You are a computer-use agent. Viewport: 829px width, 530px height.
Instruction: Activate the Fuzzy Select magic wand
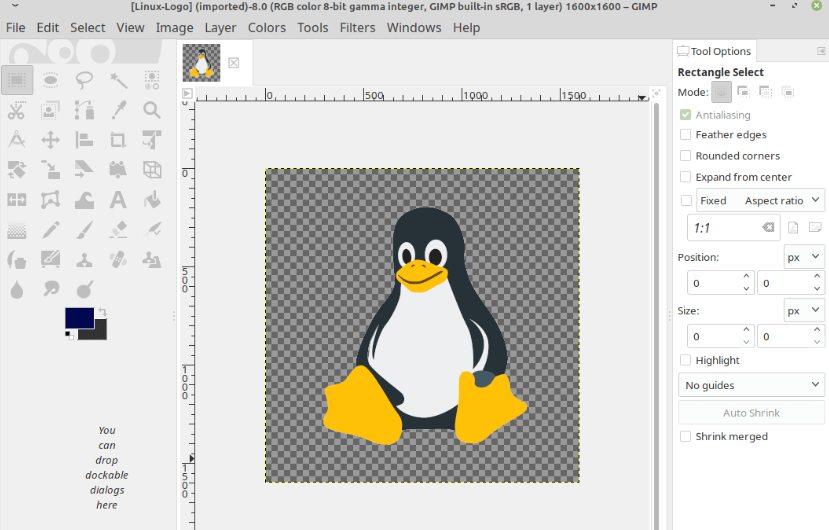coord(118,80)
